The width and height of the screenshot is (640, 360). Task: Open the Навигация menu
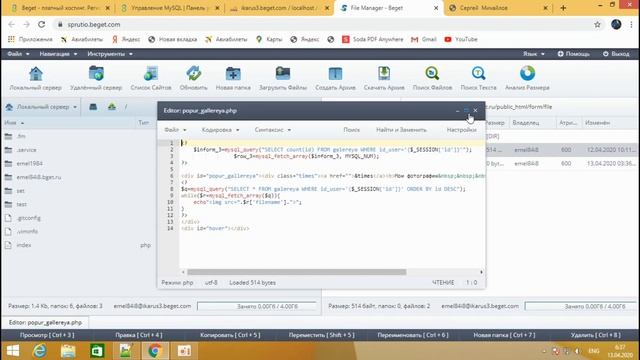(x=58, y=54)
